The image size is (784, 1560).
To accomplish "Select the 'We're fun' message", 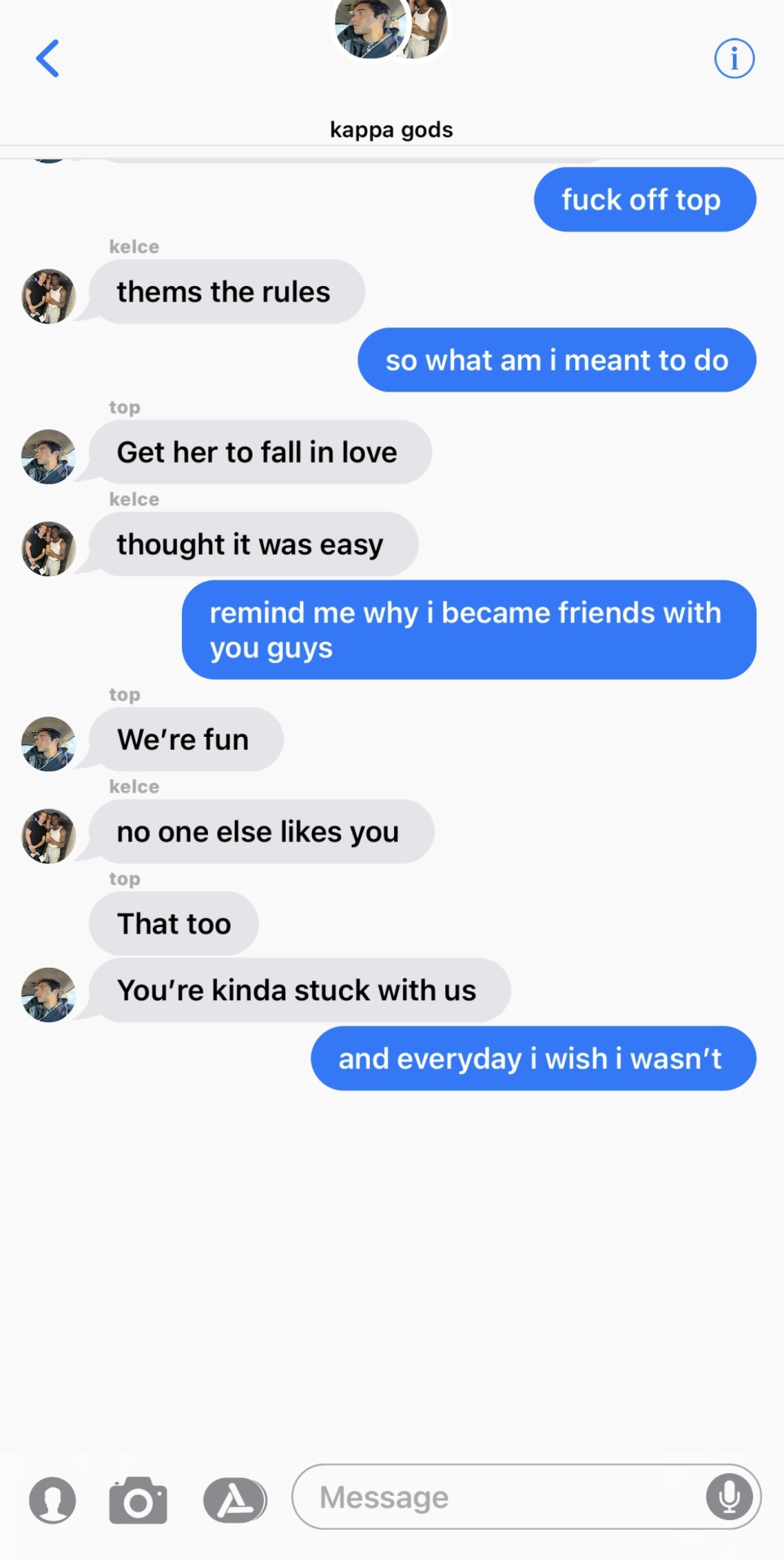I will tap(186, 739).
